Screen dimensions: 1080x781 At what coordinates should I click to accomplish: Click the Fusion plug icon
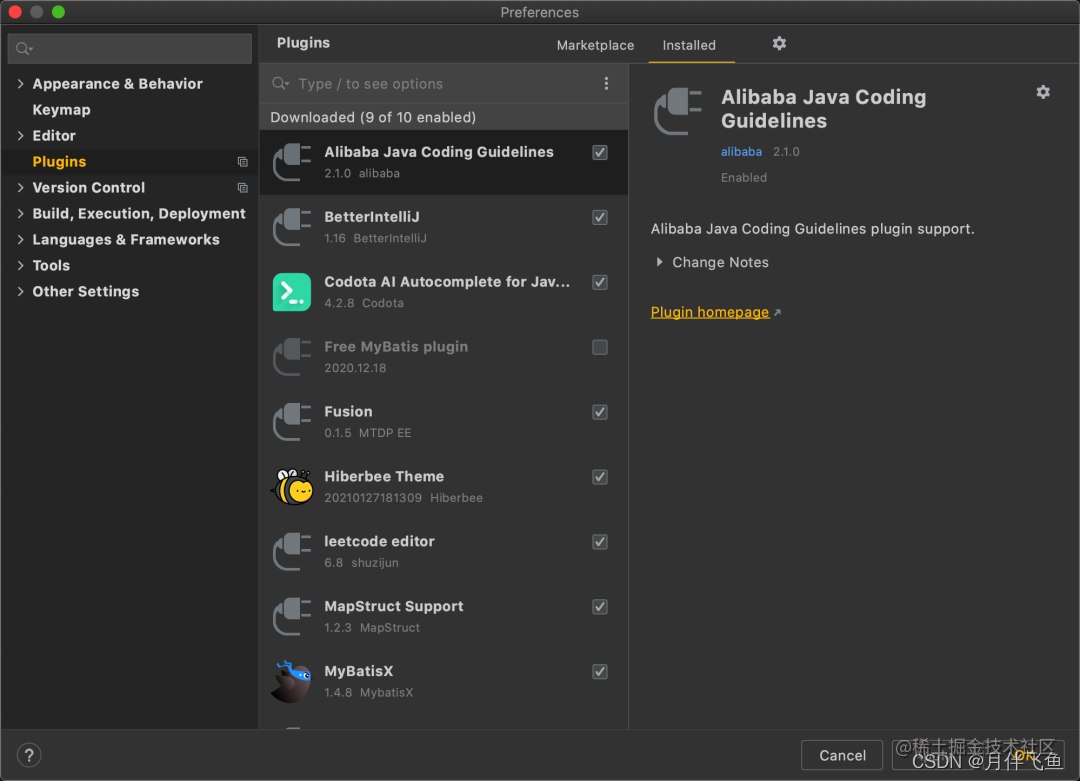(x=293, y=421)
